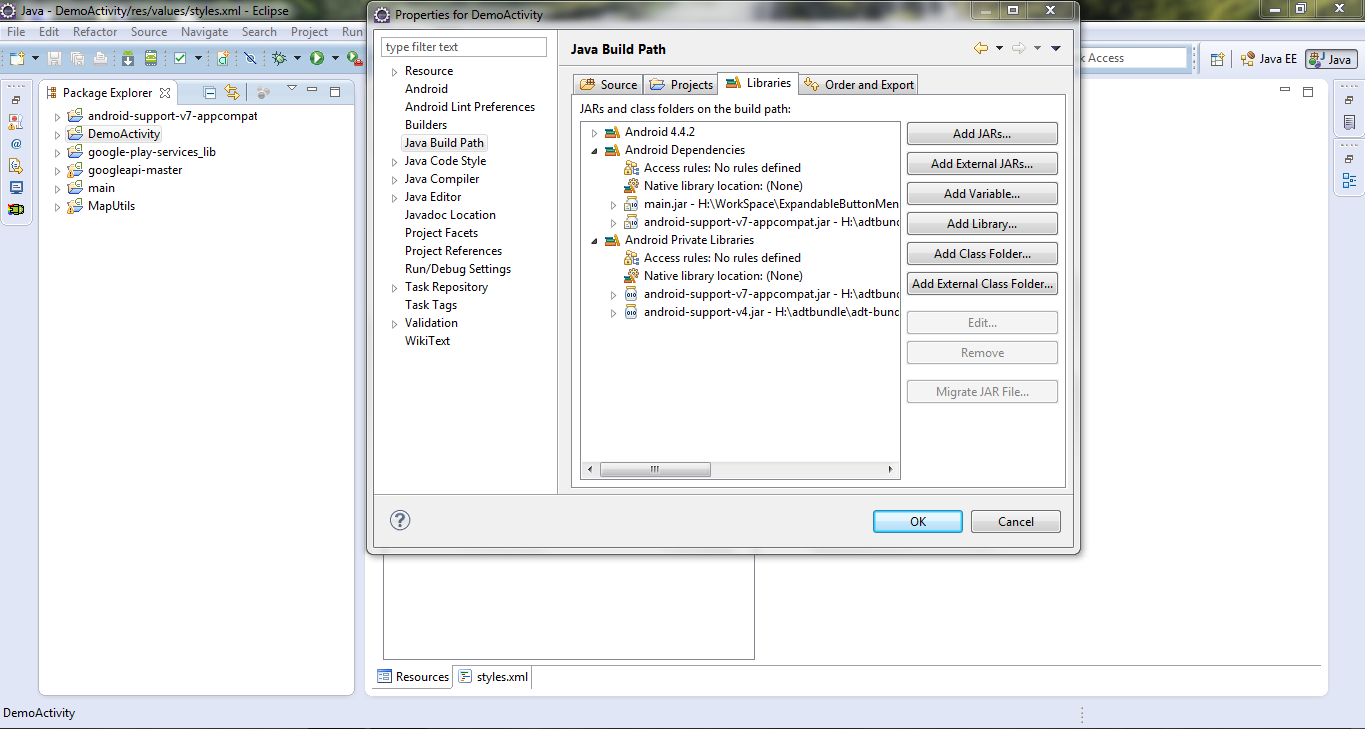Open the New wizard dropdown arrow
Viewport: 1365px width, 729px height.
click(x=35, y=58)
